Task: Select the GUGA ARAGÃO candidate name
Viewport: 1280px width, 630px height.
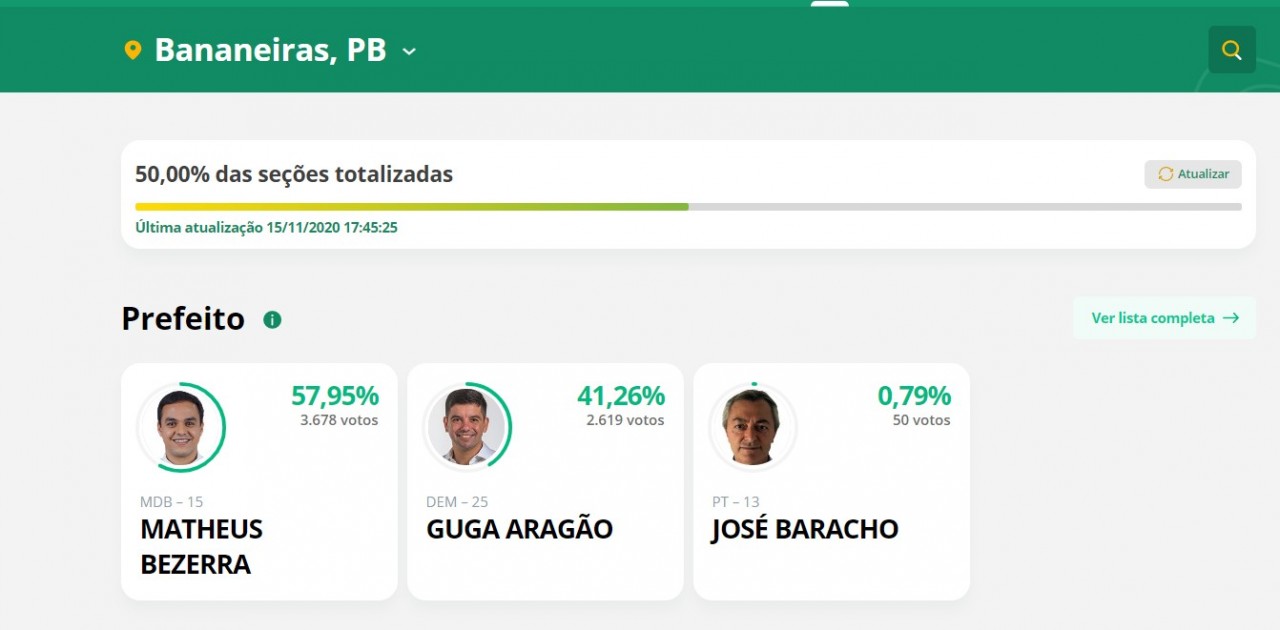Action: click(520, 529)
